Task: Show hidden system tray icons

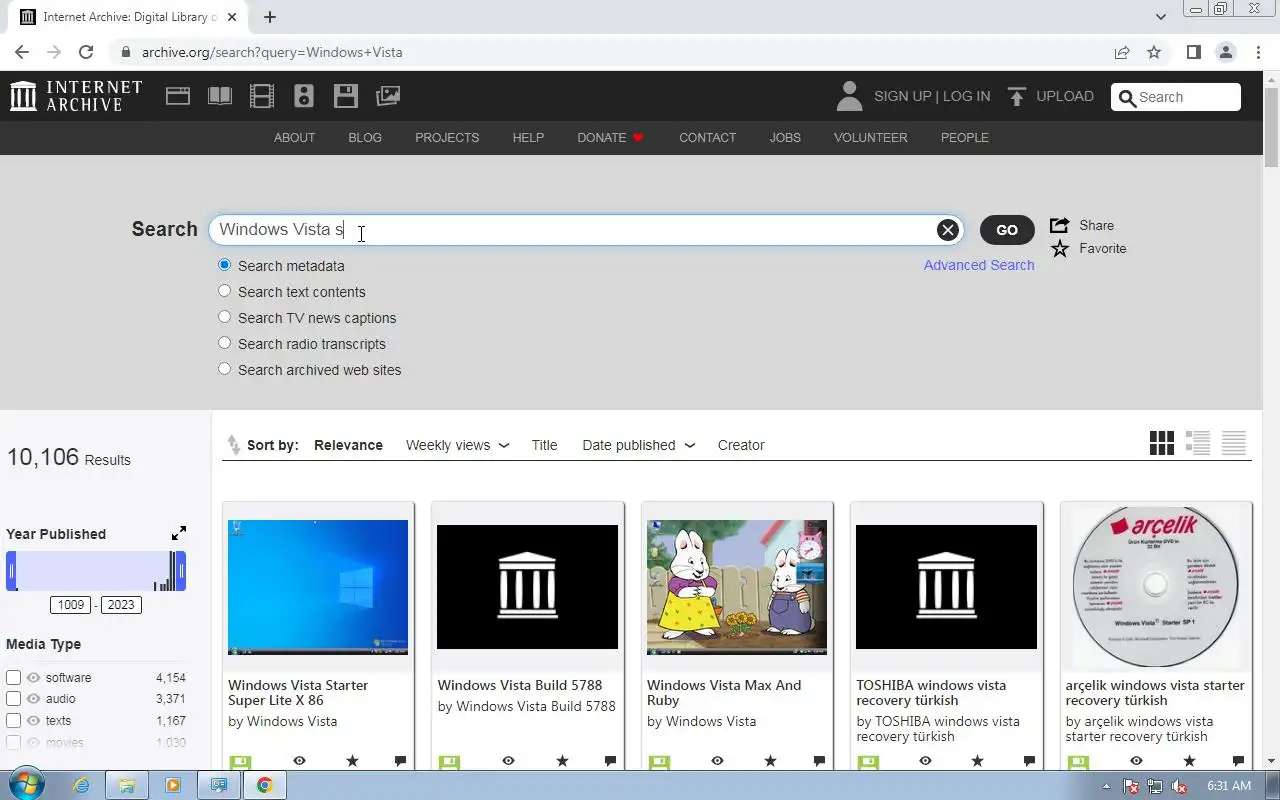Action: click(x=1106, y=786)
